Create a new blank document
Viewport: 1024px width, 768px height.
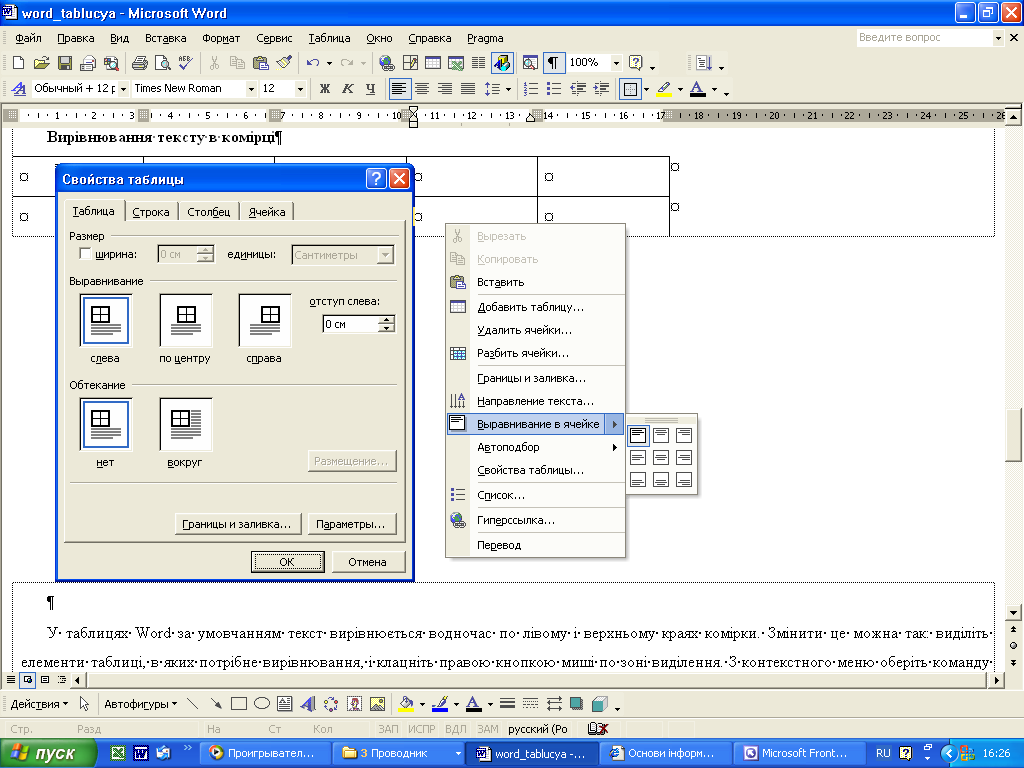click(x=18, y=63)
